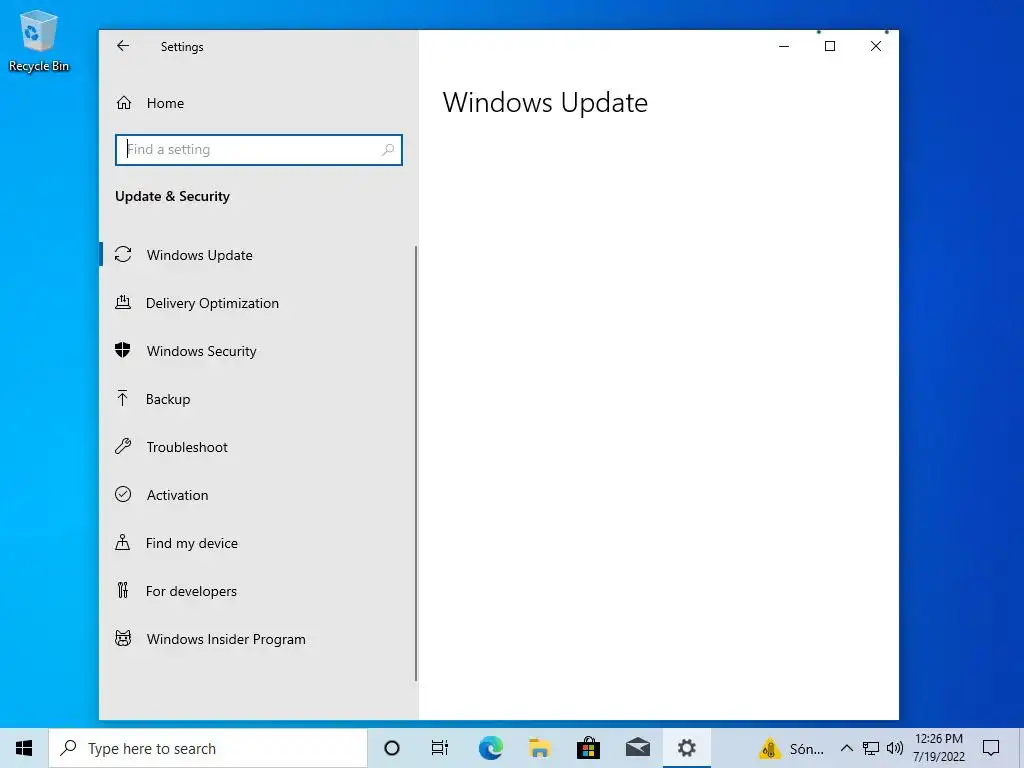Click the Settings gear taskbar icon

(x=686, y=748)
